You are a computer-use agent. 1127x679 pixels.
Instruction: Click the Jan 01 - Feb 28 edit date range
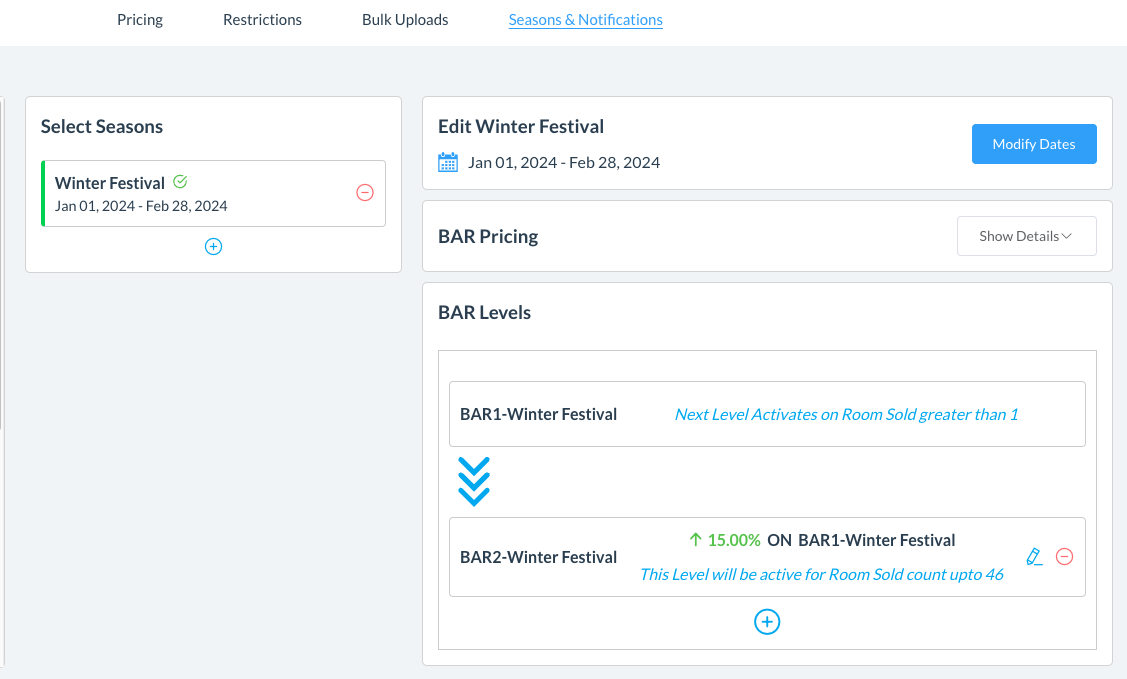click(x=564, y=162)
